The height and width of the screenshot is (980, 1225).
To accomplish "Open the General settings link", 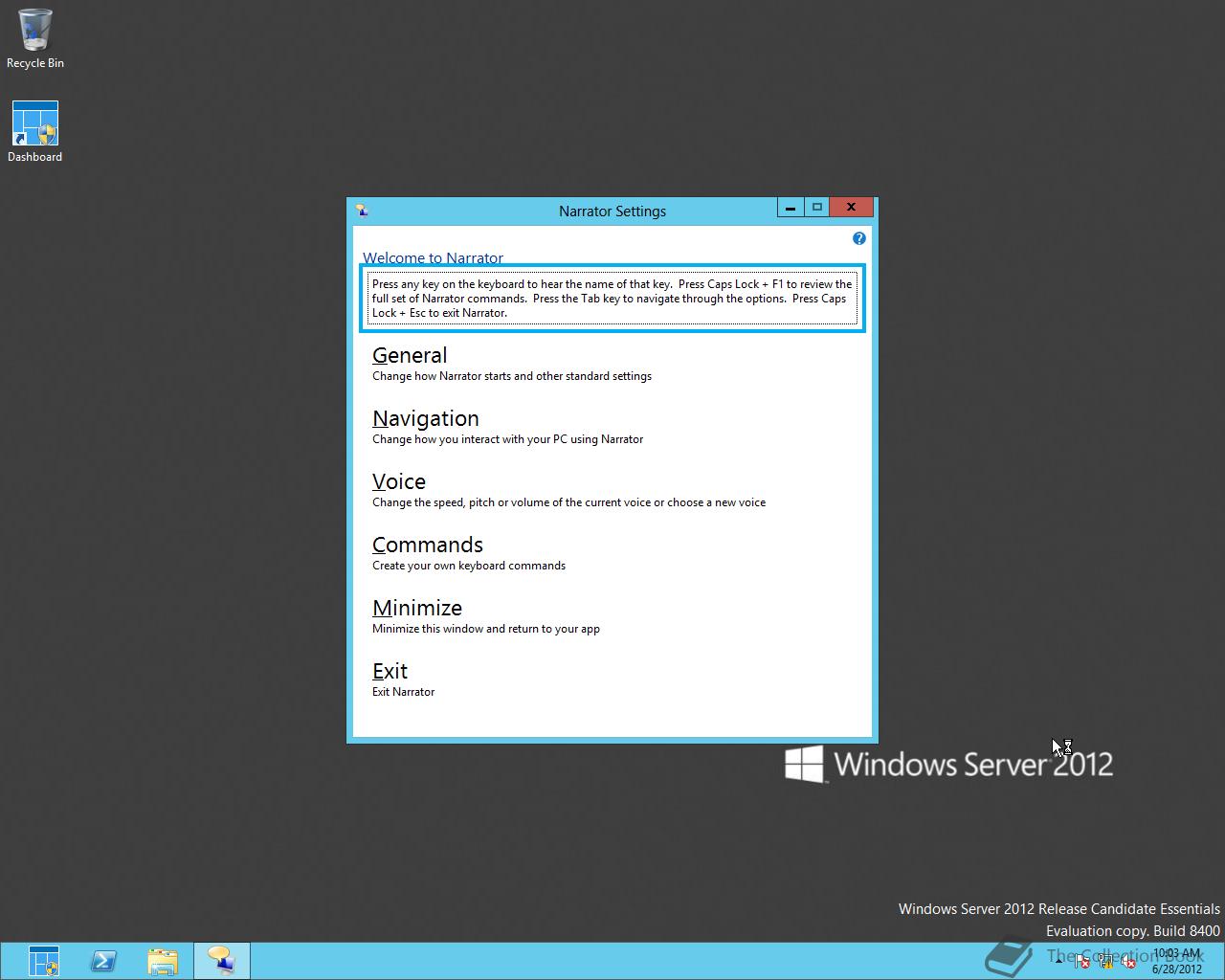I will [410, 355].
